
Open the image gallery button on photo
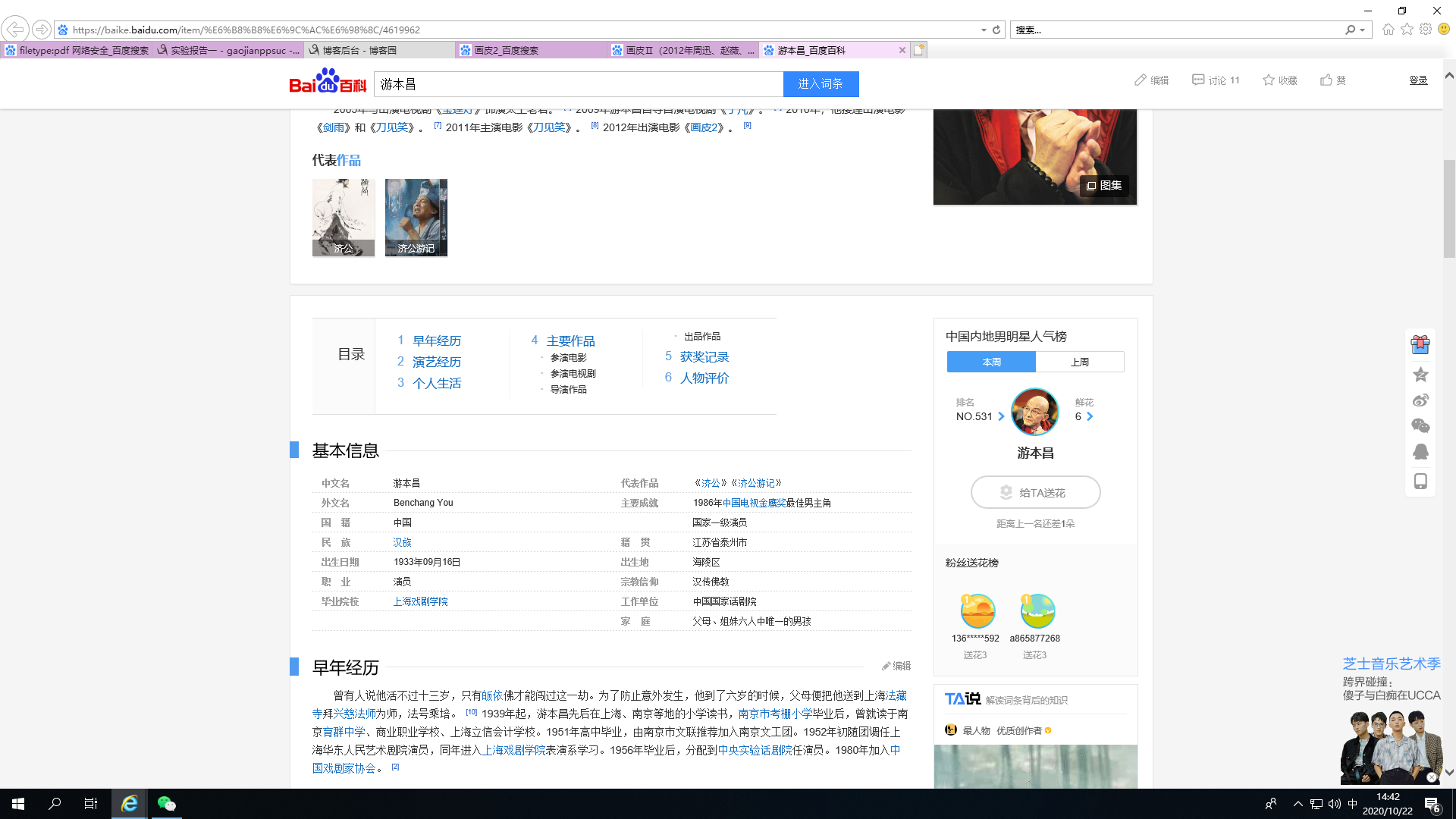[x=1104, y=186]
